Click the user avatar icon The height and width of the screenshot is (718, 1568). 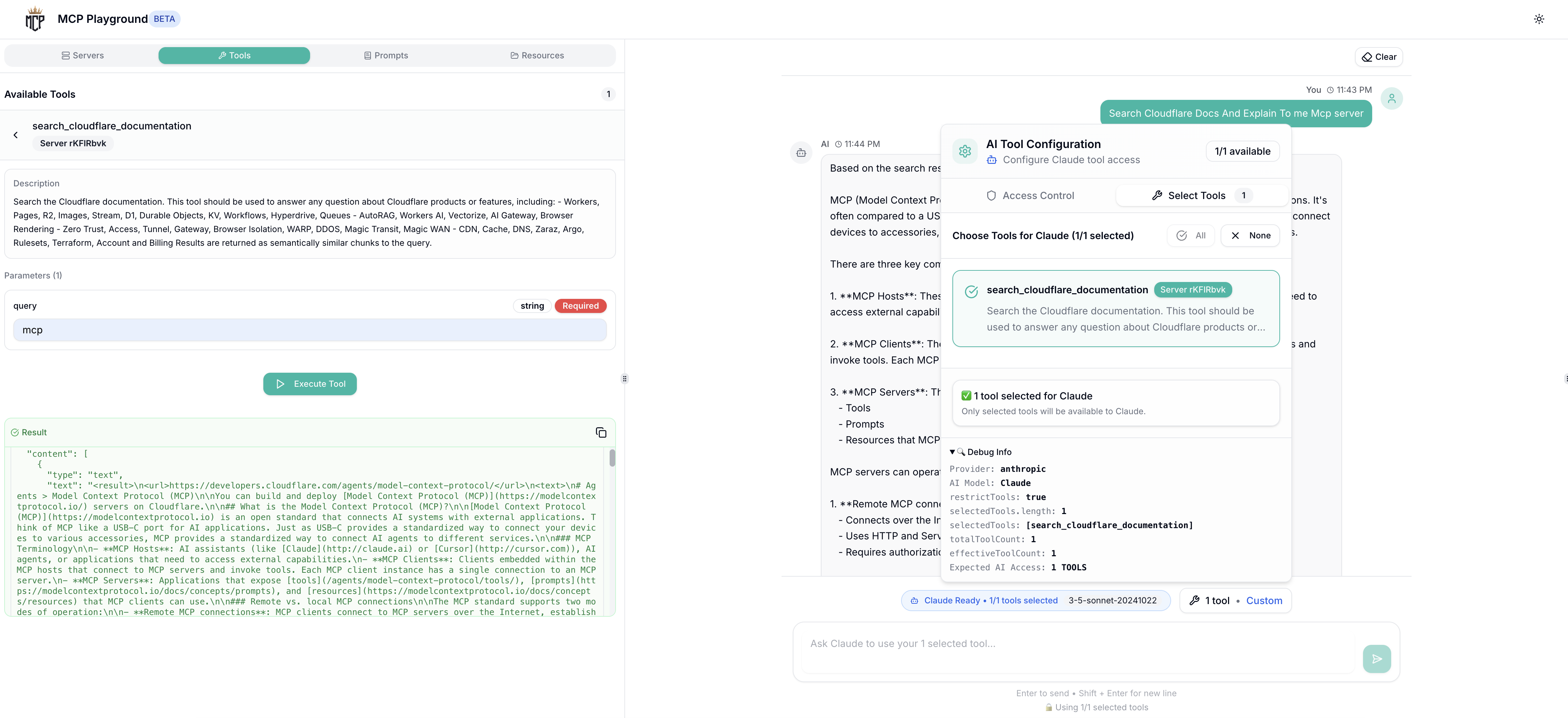pos(1392,99)
